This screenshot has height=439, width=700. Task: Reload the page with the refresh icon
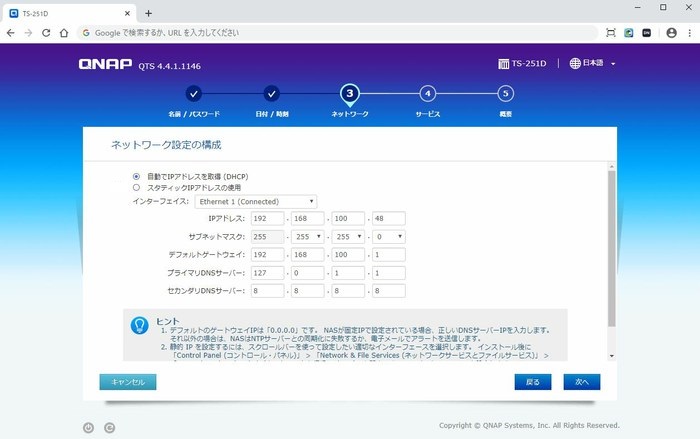(46, 33)
